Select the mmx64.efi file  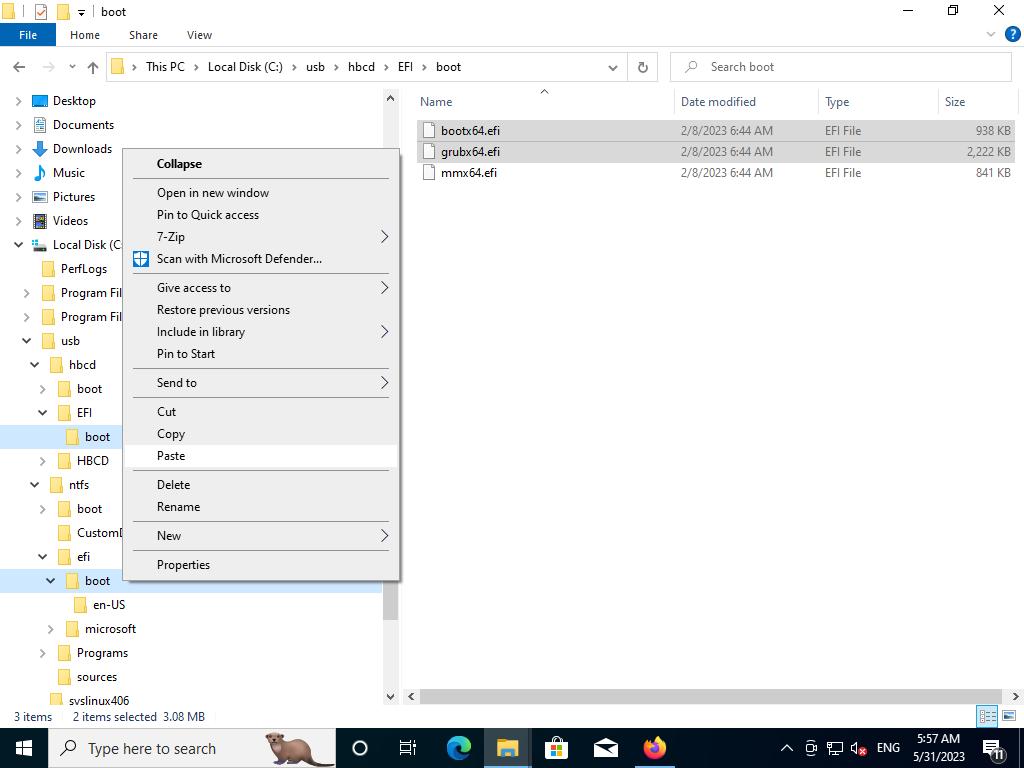tap(468, 173)
